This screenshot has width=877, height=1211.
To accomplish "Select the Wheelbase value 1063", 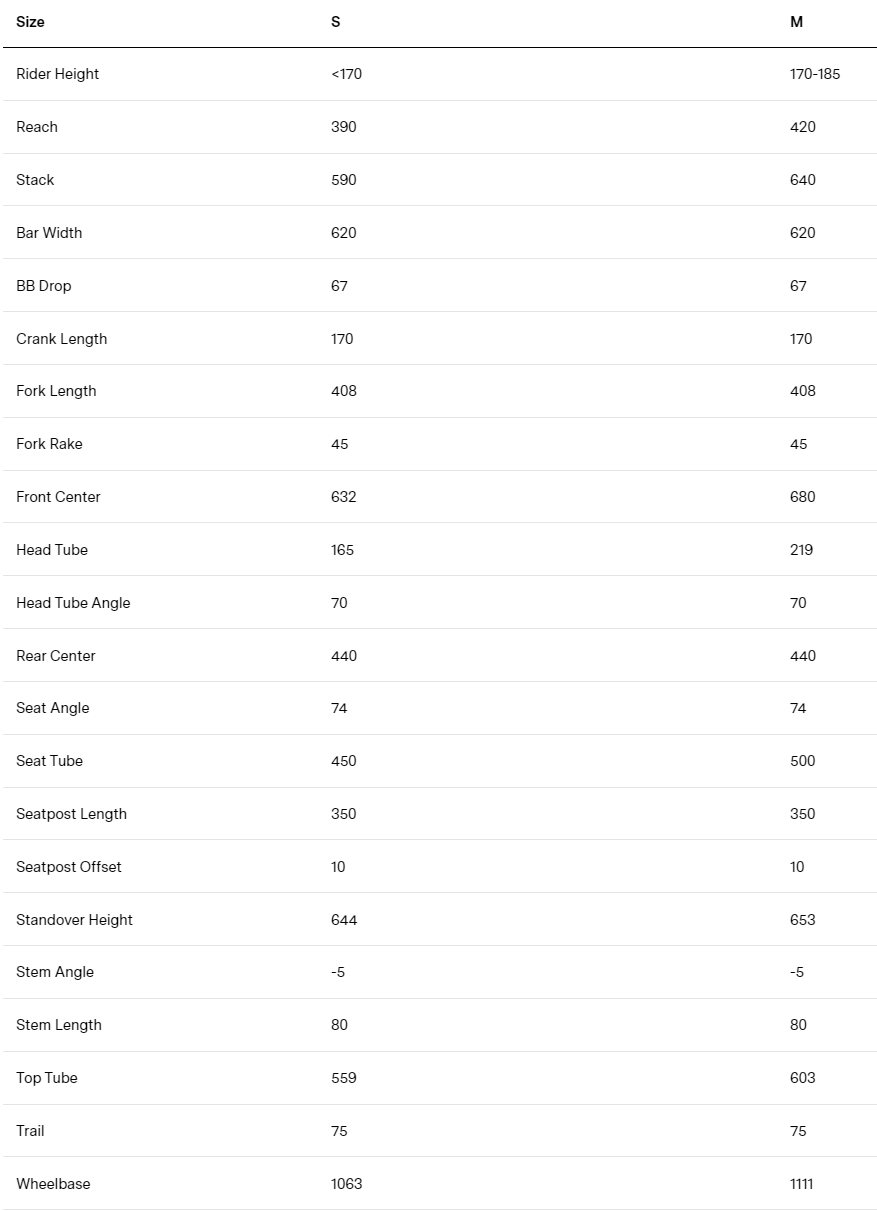I will (x=346, y=1184).
